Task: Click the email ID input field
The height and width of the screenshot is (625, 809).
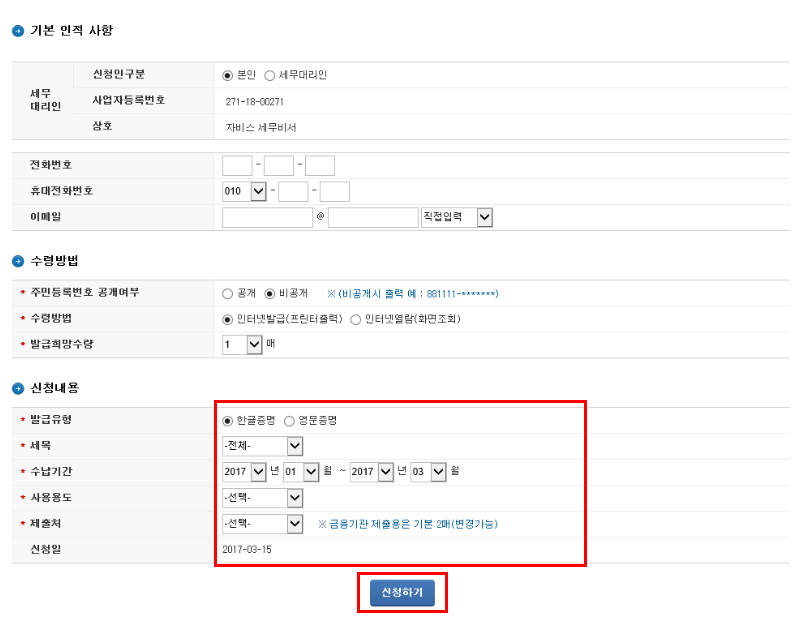Action: pos(267,217)
